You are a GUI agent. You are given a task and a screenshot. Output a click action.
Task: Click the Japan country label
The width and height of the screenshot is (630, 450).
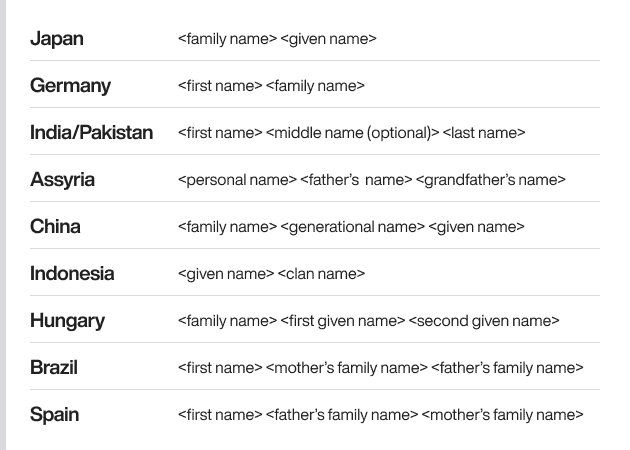[57, 39]
